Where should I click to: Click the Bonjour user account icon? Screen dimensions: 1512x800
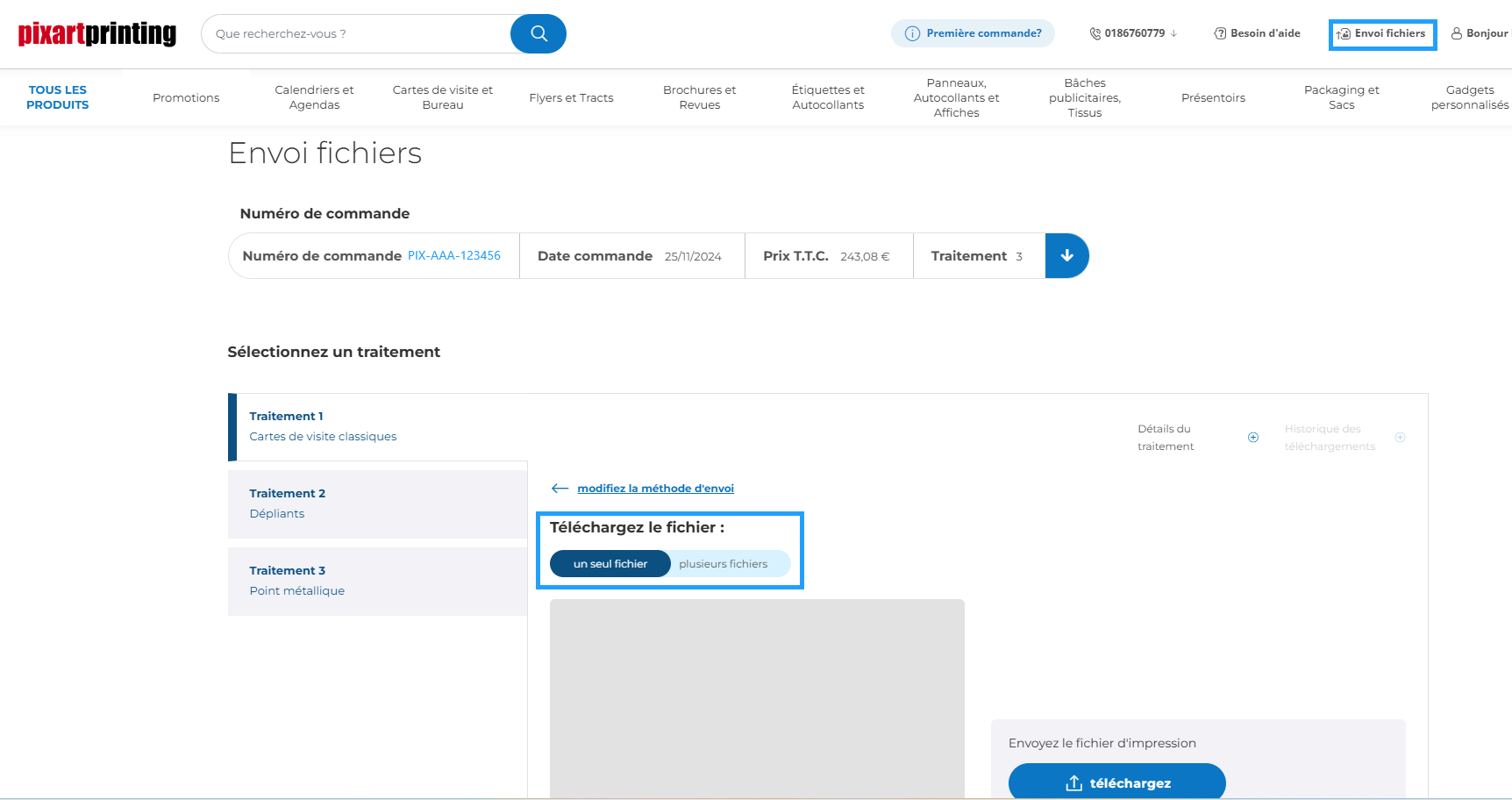coord(1456,33)
